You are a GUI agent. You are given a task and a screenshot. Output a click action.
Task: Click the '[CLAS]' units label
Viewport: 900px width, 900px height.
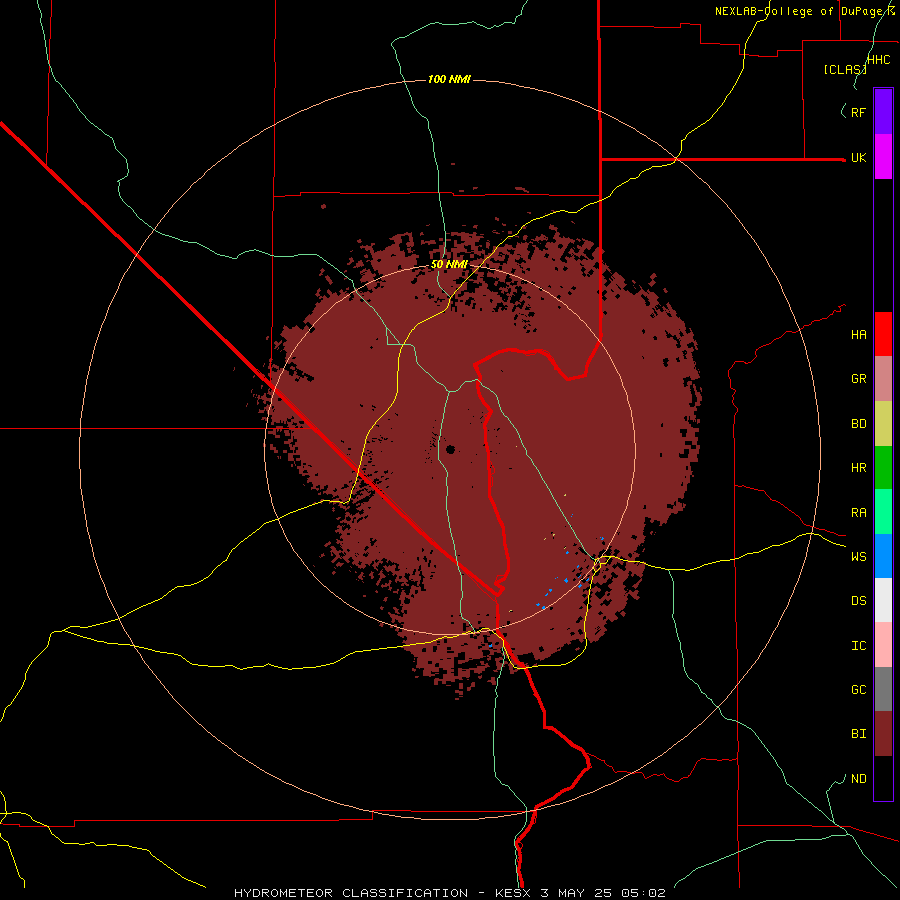(845, 70)
